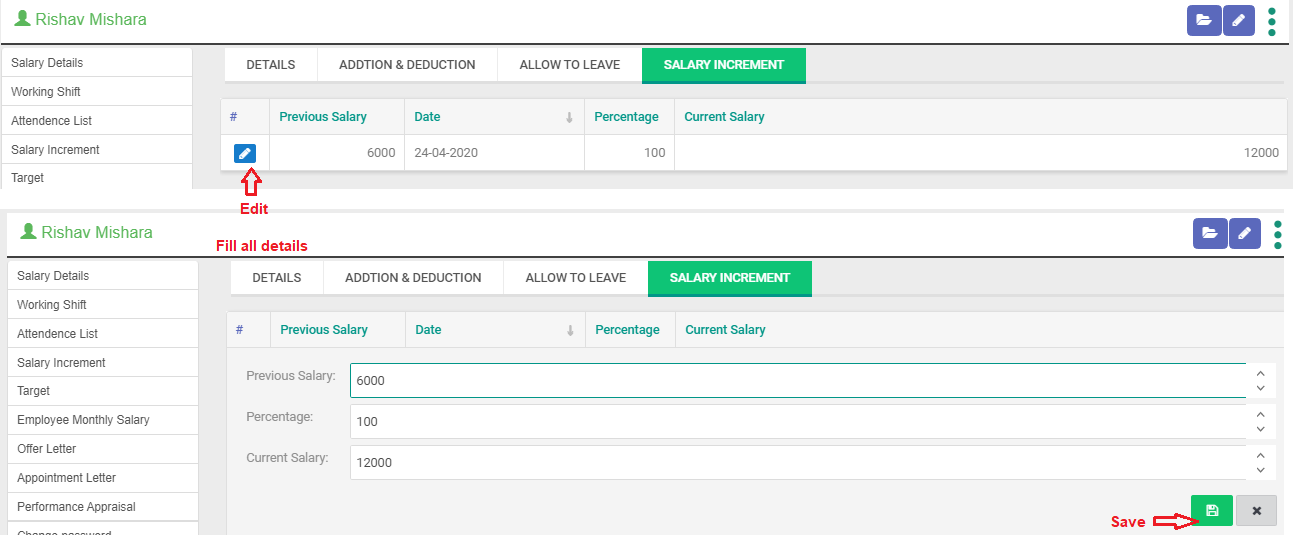Select Working Shift in top sidebar

coord(46,92)
